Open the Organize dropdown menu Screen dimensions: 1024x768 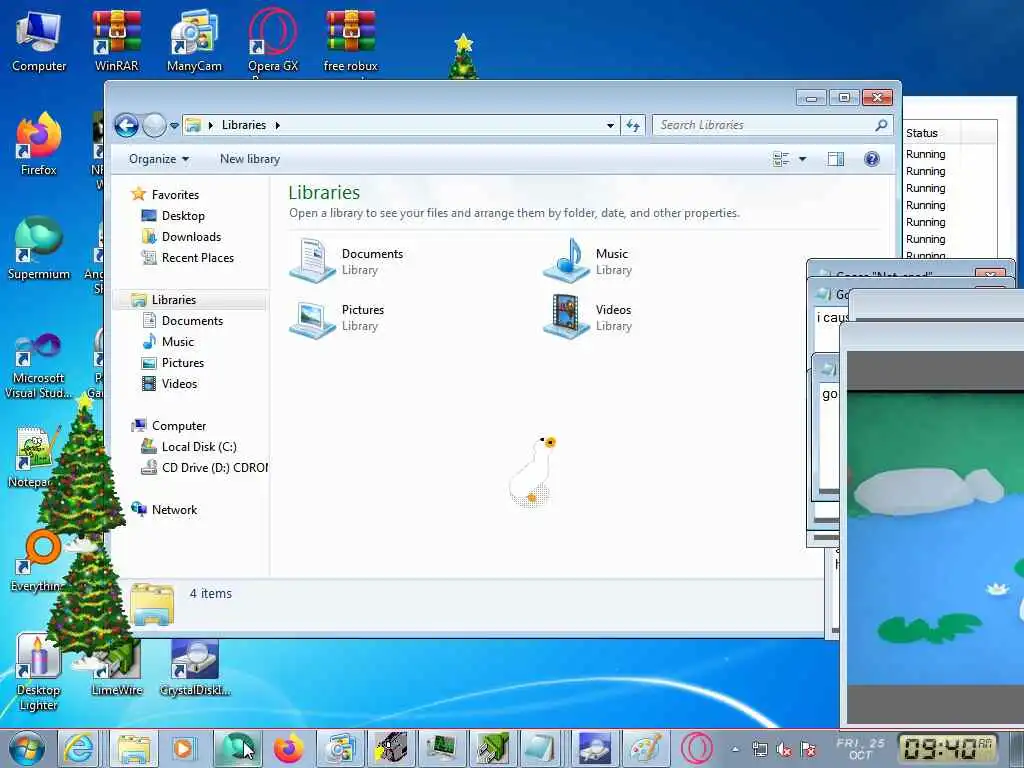coord(159,159)
